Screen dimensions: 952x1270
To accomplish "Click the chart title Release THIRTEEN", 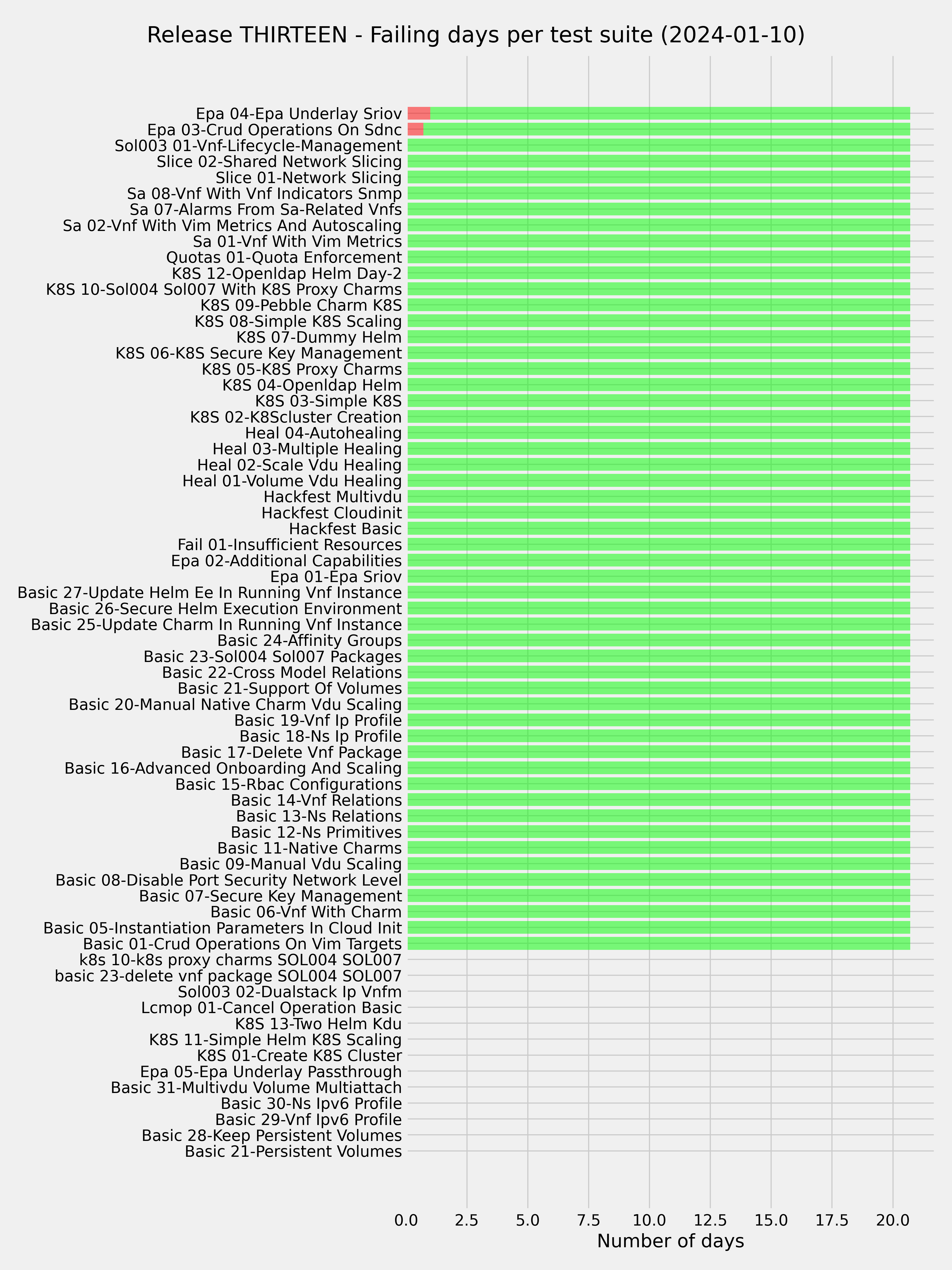I will pyautogui.click(x=247, y=35).
